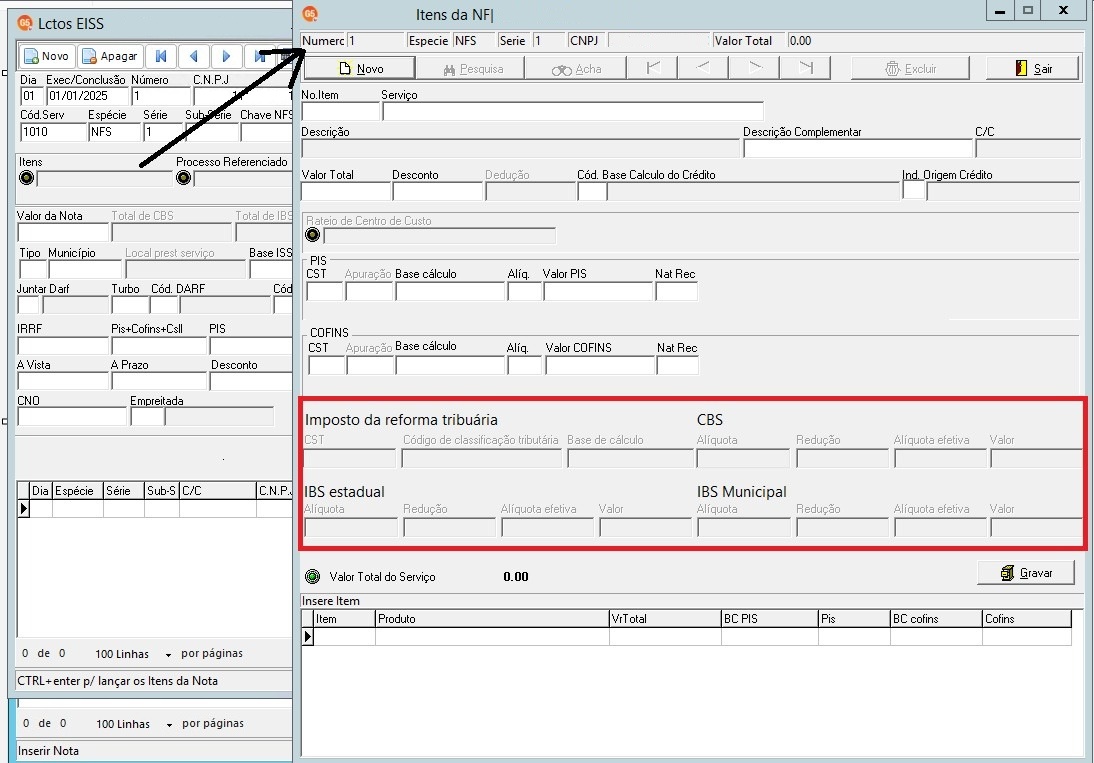Click the Pesquisa binoculars button

tap(471, 68)
